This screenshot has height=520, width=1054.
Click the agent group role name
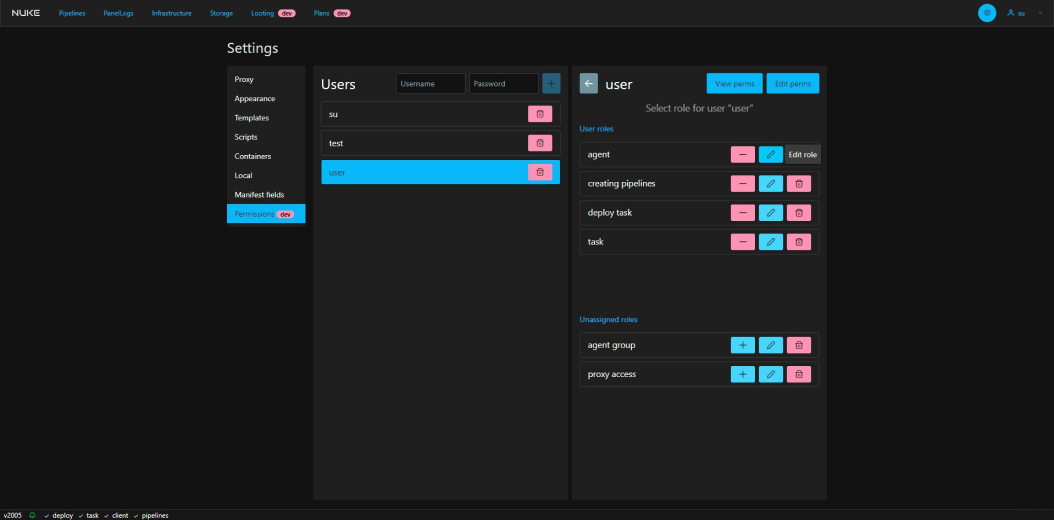(611, 345)
